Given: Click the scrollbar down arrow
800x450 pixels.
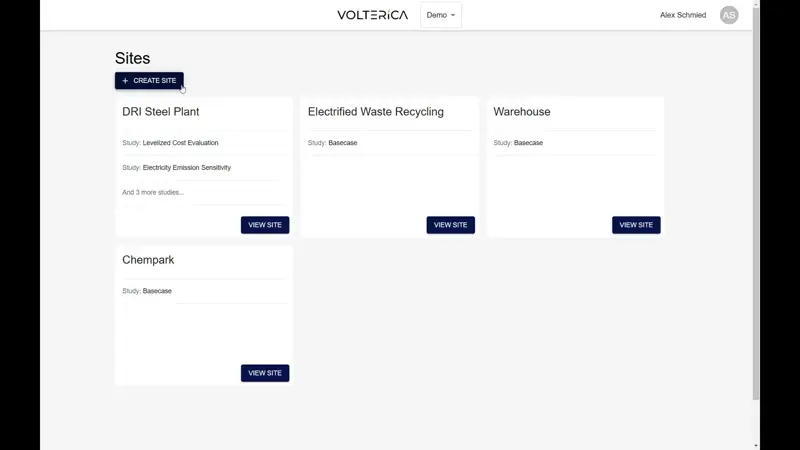Looking at the screenshot, I should point(756,446).
